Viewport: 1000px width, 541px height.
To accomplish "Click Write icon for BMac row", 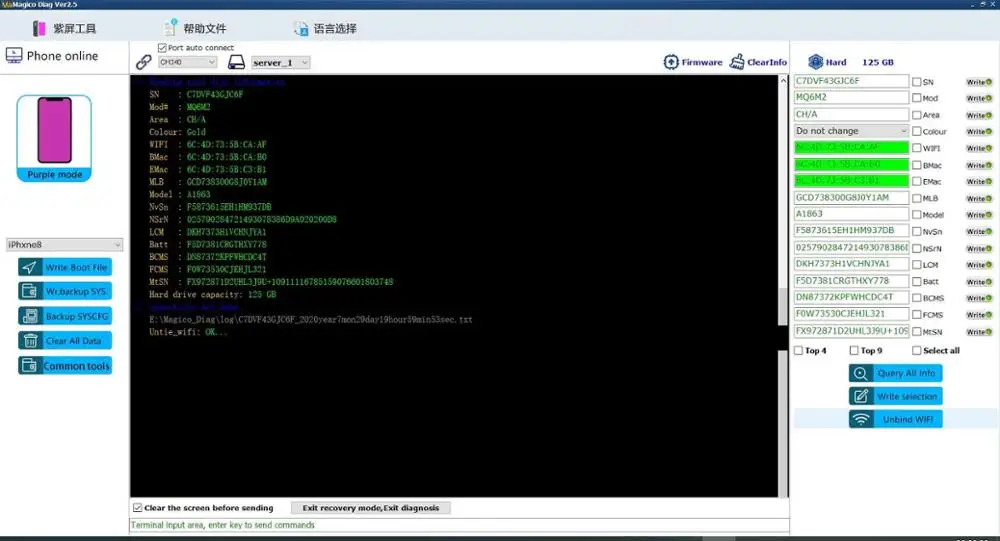I will click(979, 165).
